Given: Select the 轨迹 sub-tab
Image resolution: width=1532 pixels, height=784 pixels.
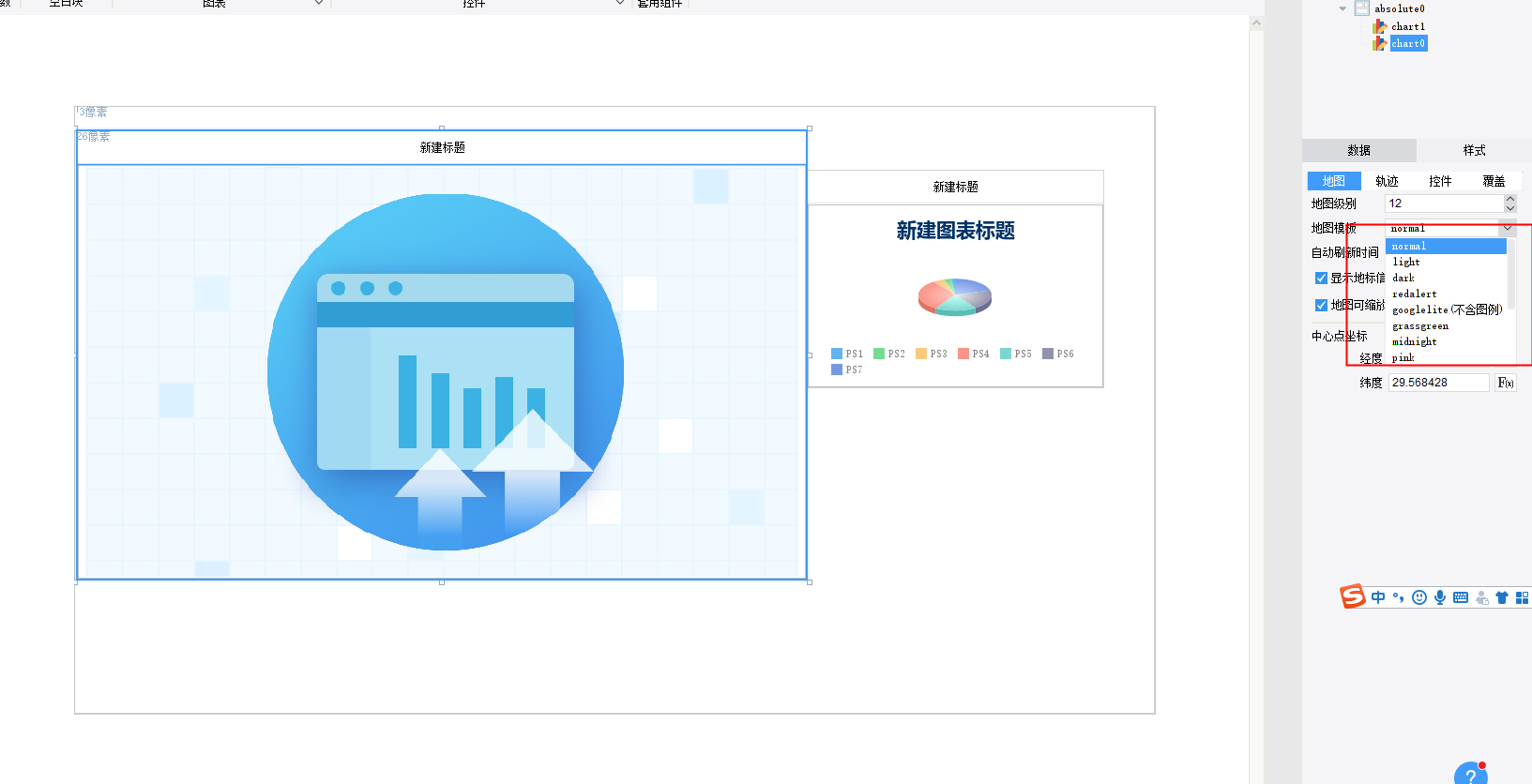Looking at the screenshot, I should (1387, 181).
